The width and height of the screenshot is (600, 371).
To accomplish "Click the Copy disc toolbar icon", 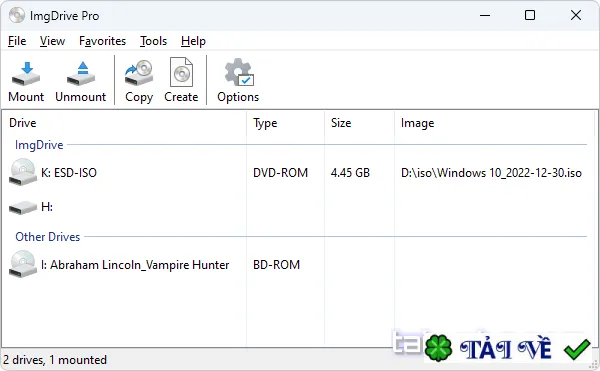I will [x=139, y=73].
